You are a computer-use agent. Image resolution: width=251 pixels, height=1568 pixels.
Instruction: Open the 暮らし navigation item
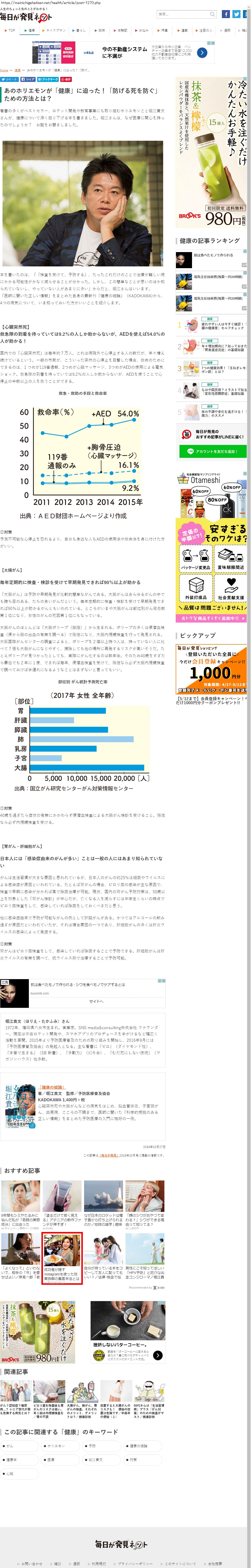coord(80,30)
